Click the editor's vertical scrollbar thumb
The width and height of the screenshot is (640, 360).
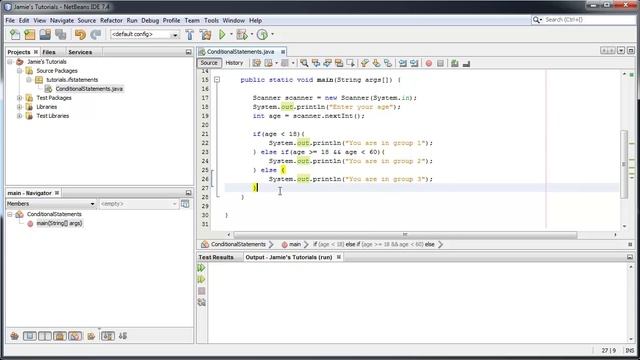click(x=624, y=164)
